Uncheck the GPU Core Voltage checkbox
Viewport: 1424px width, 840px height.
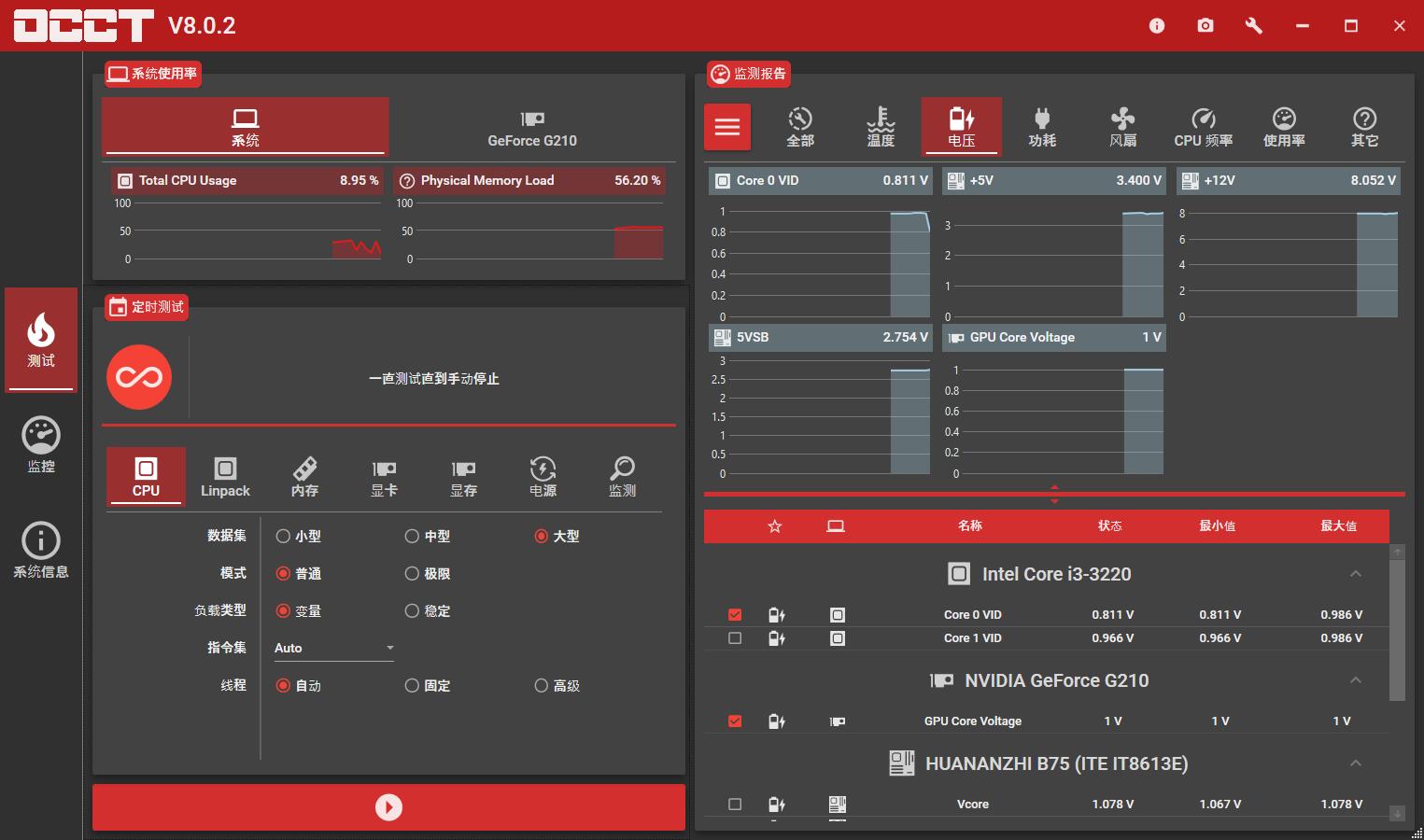pos(735,721)
